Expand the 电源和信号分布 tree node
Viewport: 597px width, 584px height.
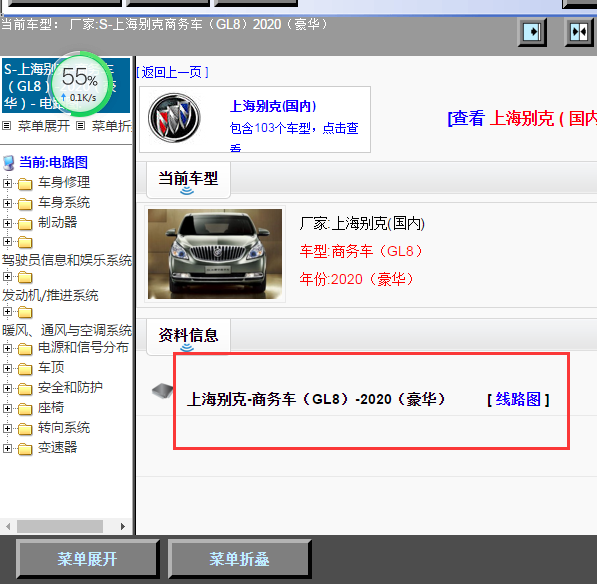tap(7, 348)
